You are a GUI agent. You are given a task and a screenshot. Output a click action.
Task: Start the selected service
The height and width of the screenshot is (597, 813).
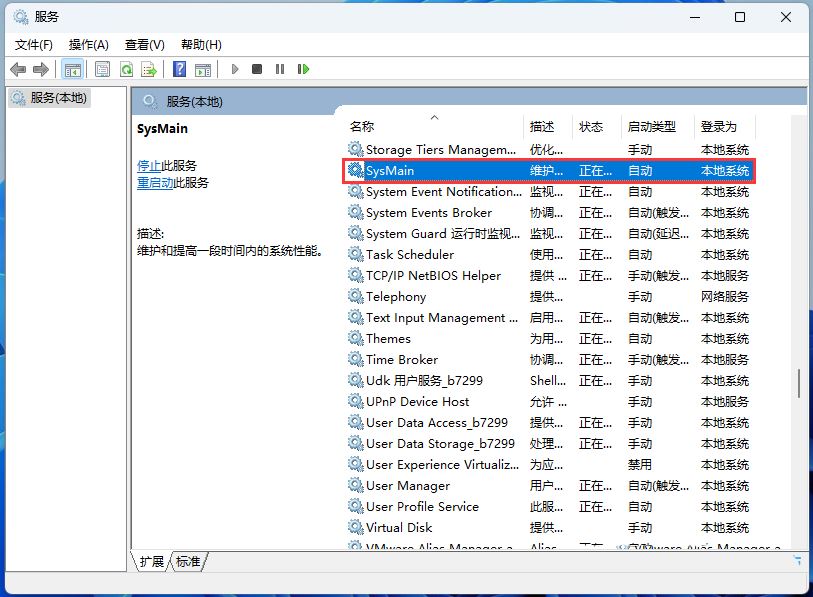tap(234, 69)
